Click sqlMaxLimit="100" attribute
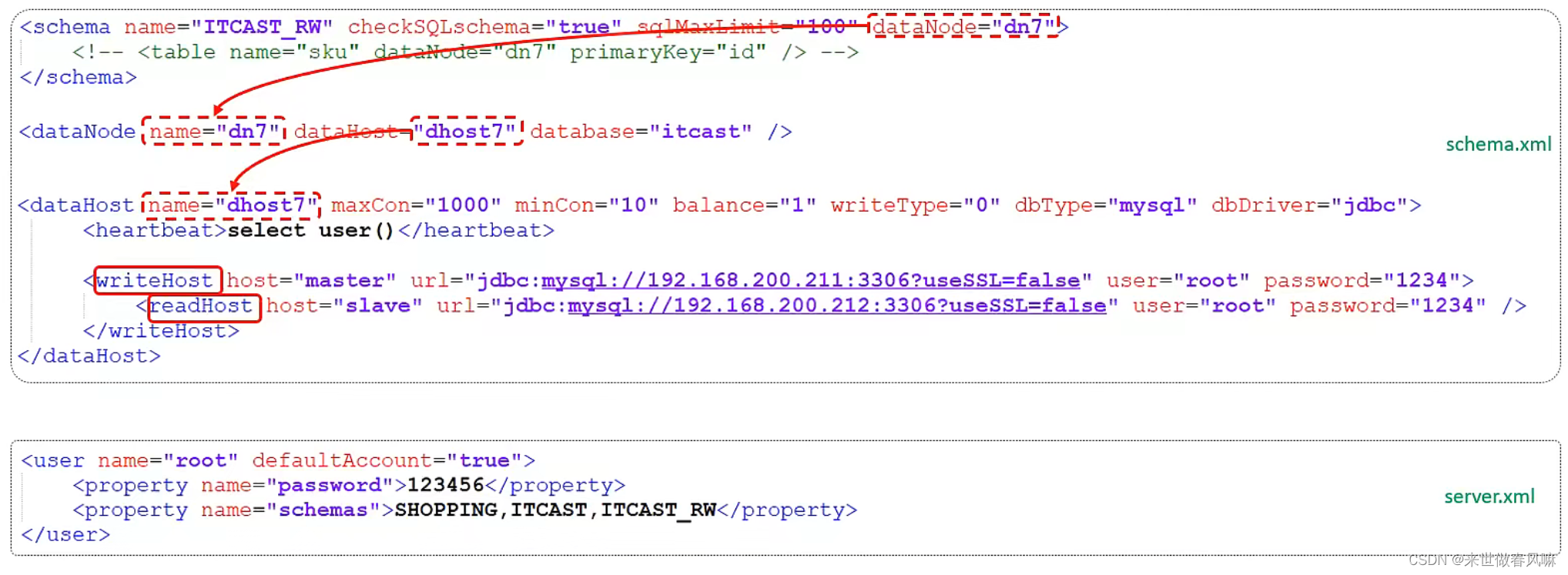The image size is (1568, 575). tap(747, 28)
